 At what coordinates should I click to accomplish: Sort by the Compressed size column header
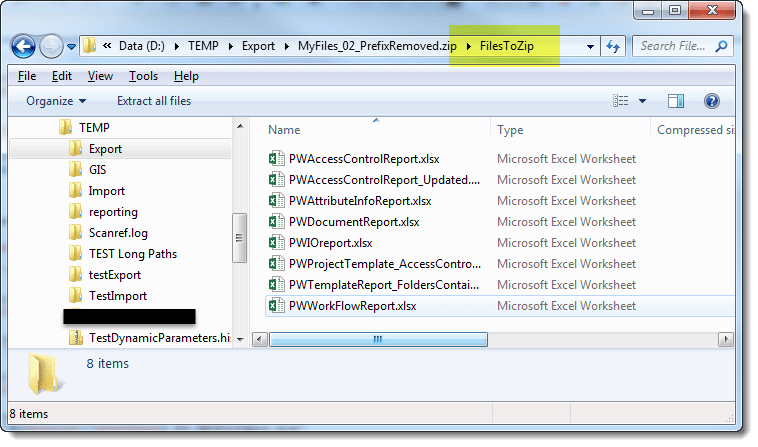pyautogui.click(x=695, y=130)
